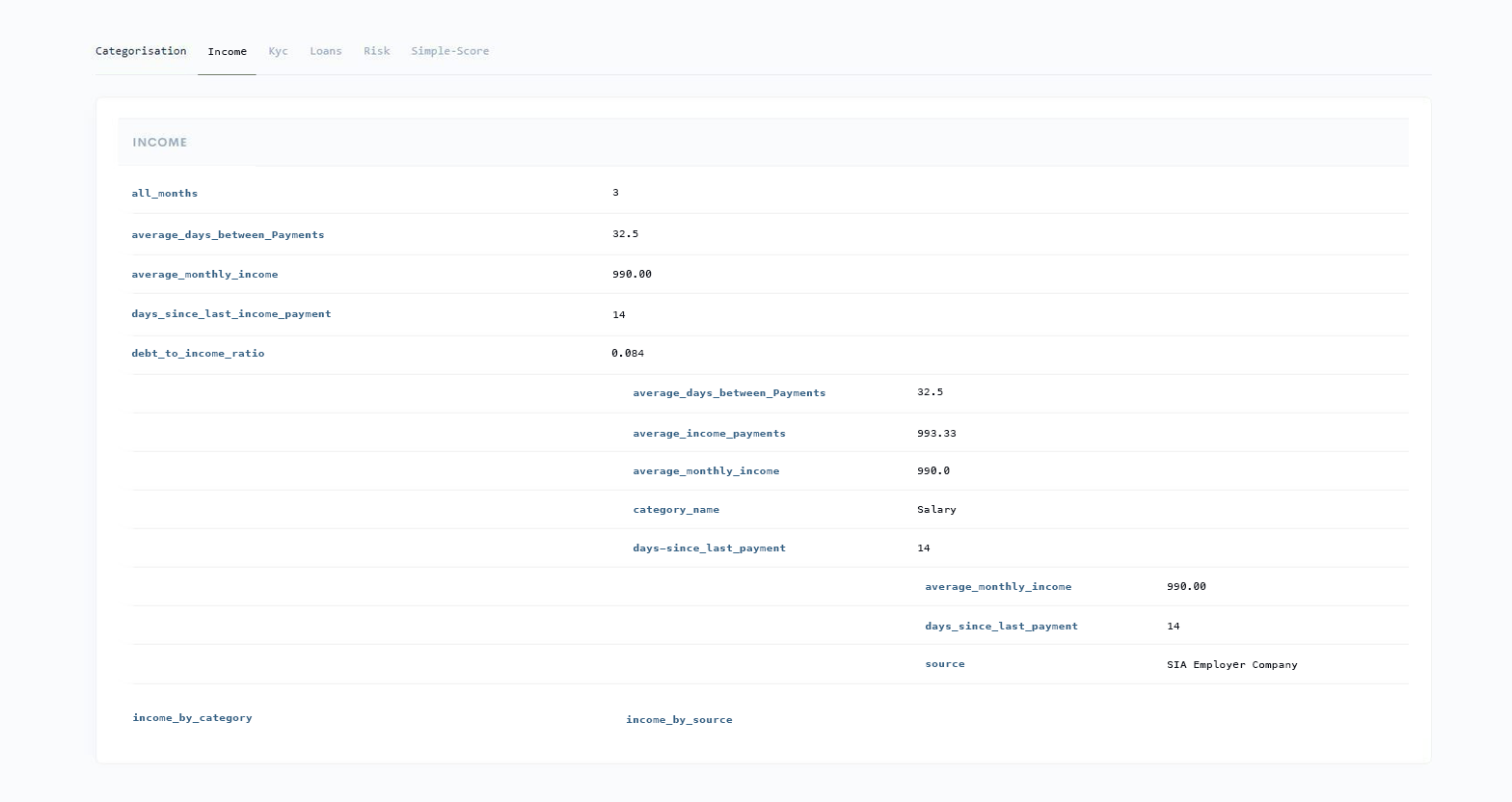Click the debt_to_income_ratio label
The image size is (1512, 802).
pyautogui.click(x=198, y=354)
